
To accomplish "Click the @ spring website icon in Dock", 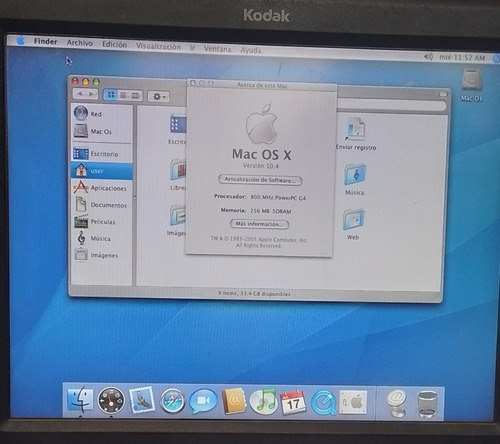I will click(397, 404).
